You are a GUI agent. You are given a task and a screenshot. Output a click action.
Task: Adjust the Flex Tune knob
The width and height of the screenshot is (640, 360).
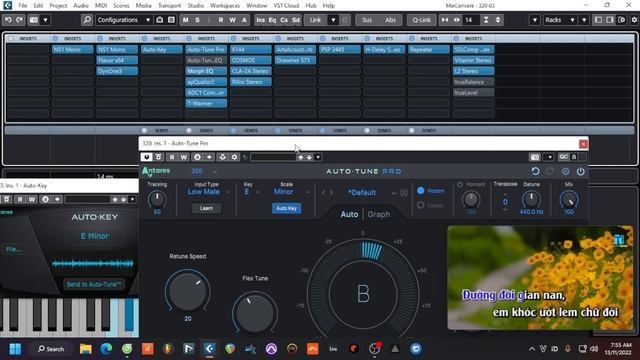pyautogui.click(x=255, y=313)
